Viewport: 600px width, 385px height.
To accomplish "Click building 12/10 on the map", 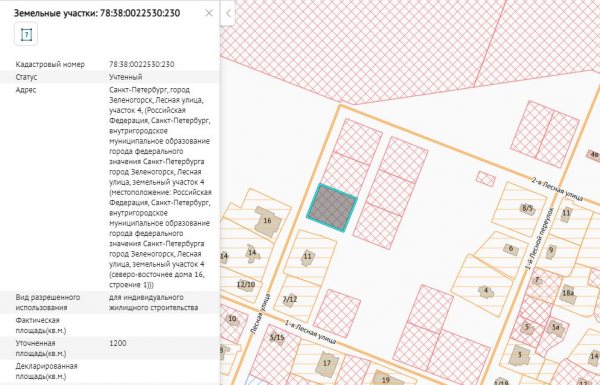I will click(246, 284).
